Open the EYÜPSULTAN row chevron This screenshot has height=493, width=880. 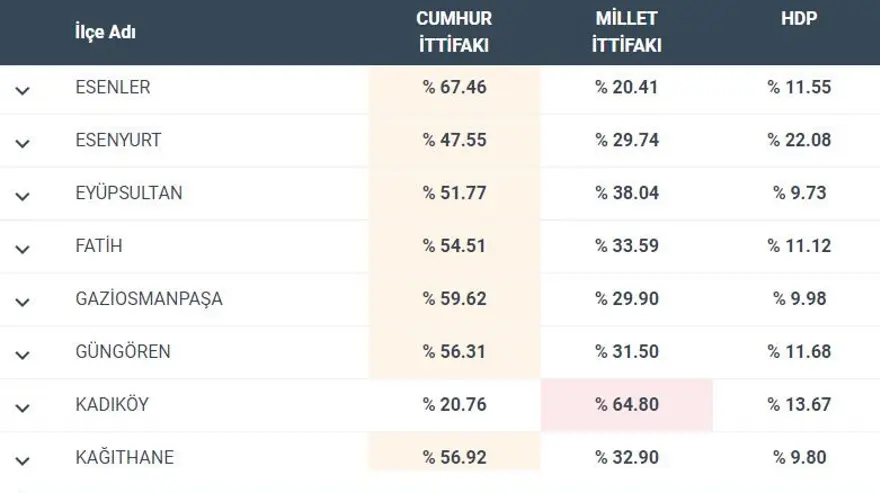click(x=23, y=196)
